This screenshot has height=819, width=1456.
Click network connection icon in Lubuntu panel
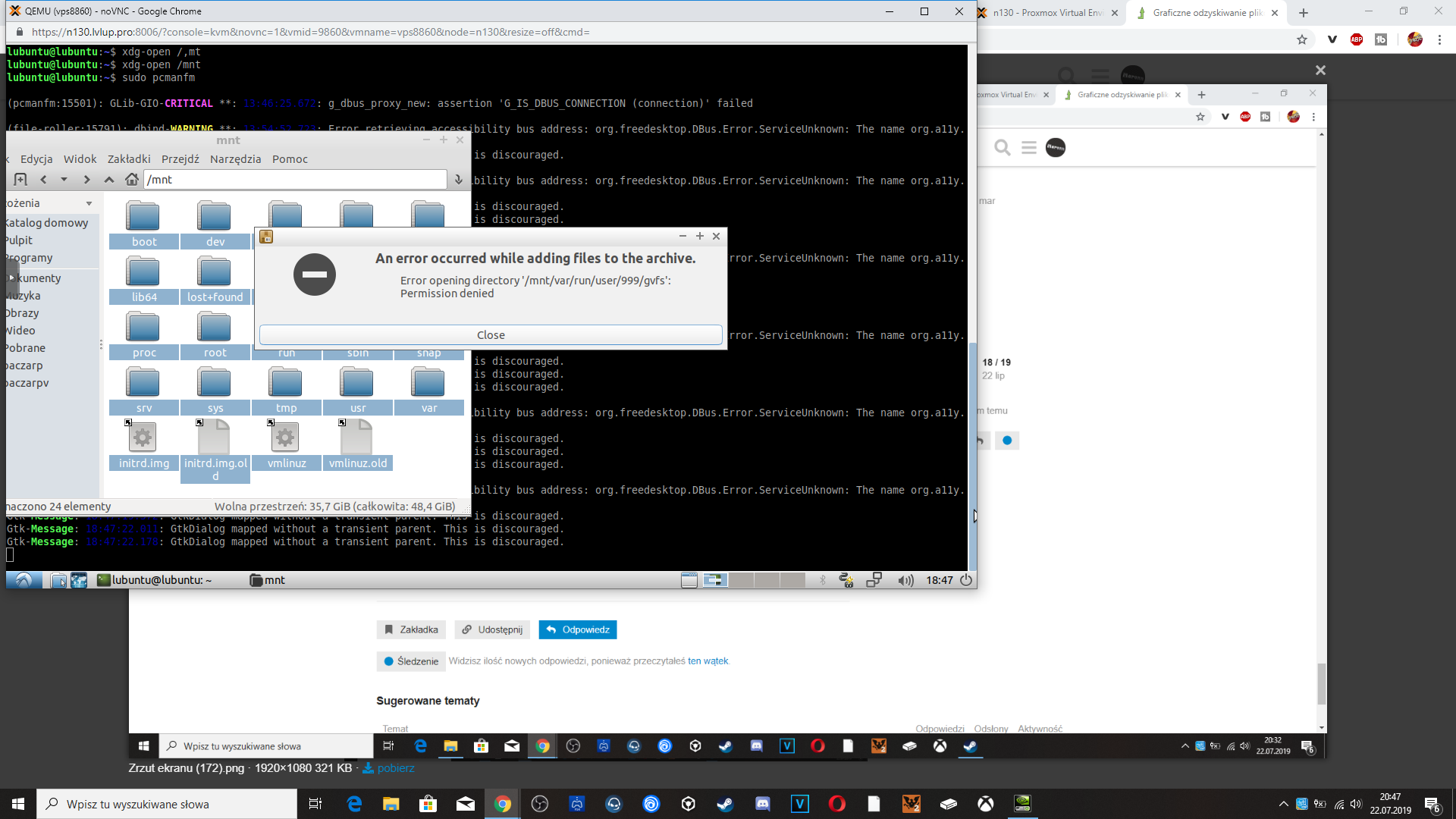pyautogui.click(x=874, y=580)
